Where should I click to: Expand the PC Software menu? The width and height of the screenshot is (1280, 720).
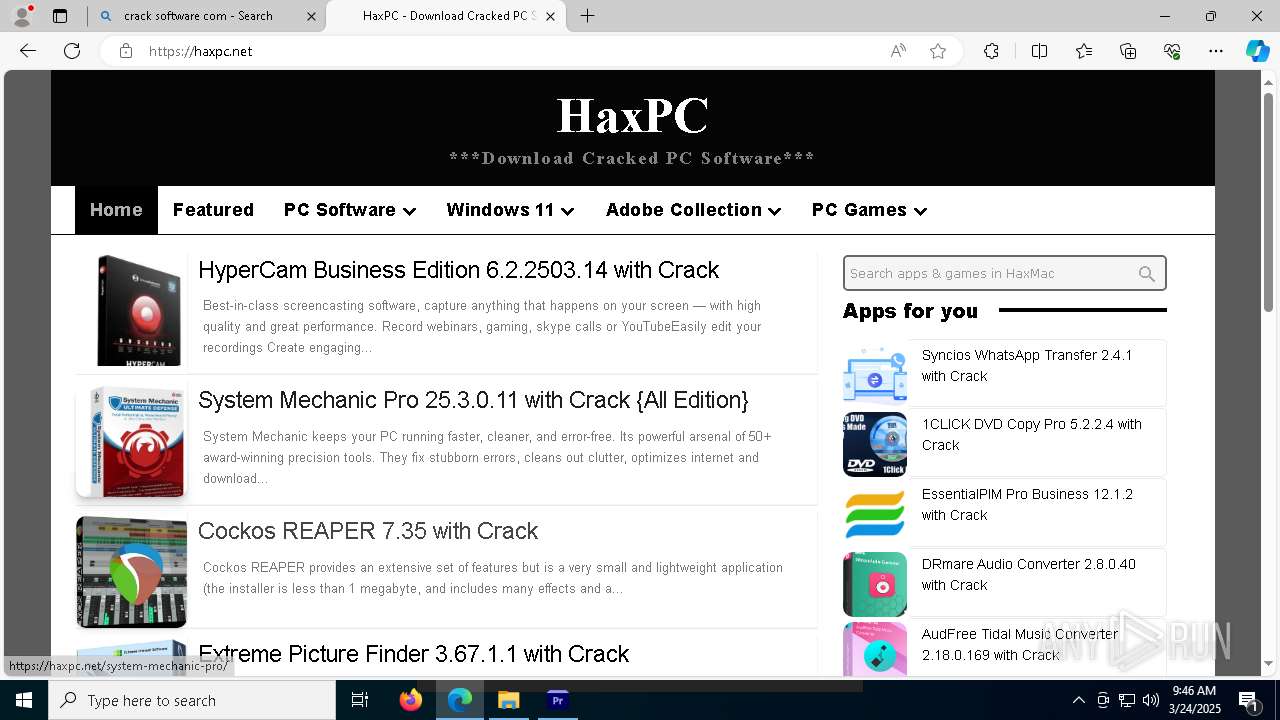click(350, 210)
